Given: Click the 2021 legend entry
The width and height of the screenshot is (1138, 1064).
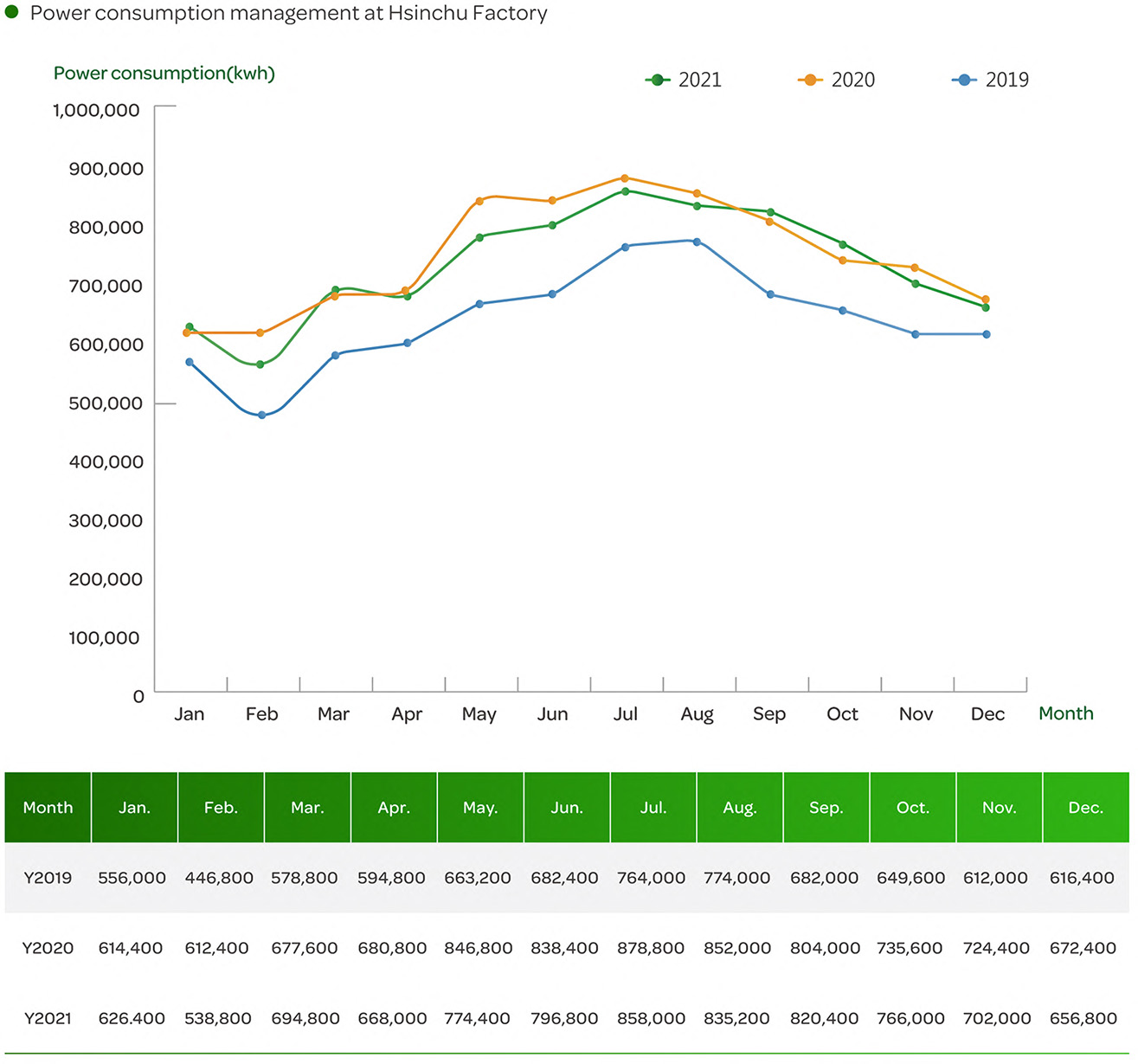Looking at the screenshot, I should coord(684,80).
